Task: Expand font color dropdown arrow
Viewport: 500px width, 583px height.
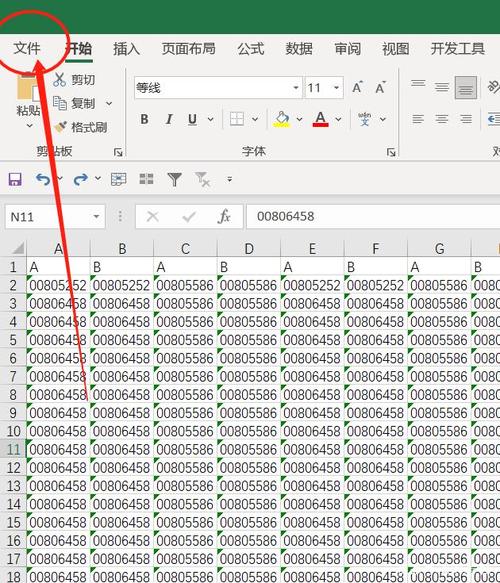Action: (x=338, y=119)
